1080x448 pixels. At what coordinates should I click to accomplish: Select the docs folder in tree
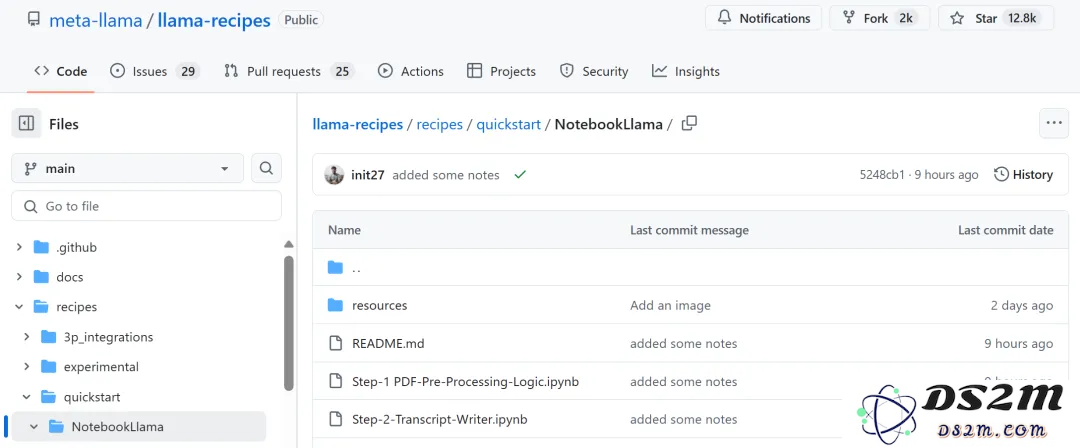(70, 277)
